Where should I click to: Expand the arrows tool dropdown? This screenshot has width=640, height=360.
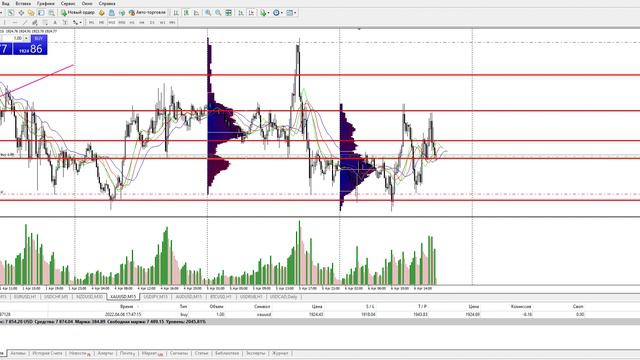80,22
